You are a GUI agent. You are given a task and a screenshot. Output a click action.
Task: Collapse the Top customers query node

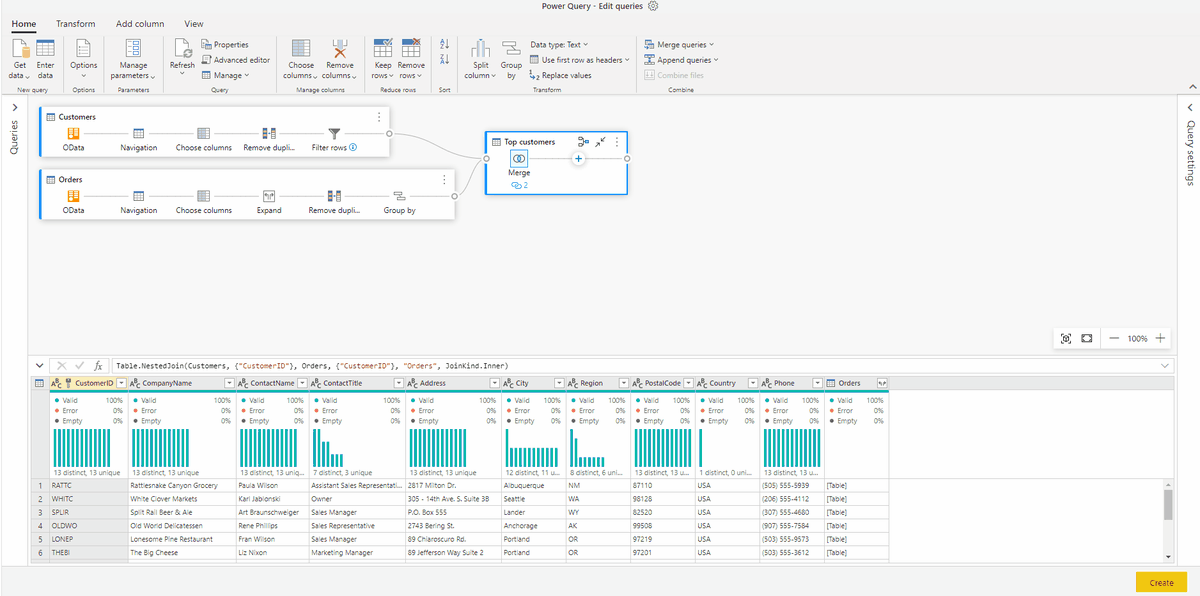tap(599, 142)
